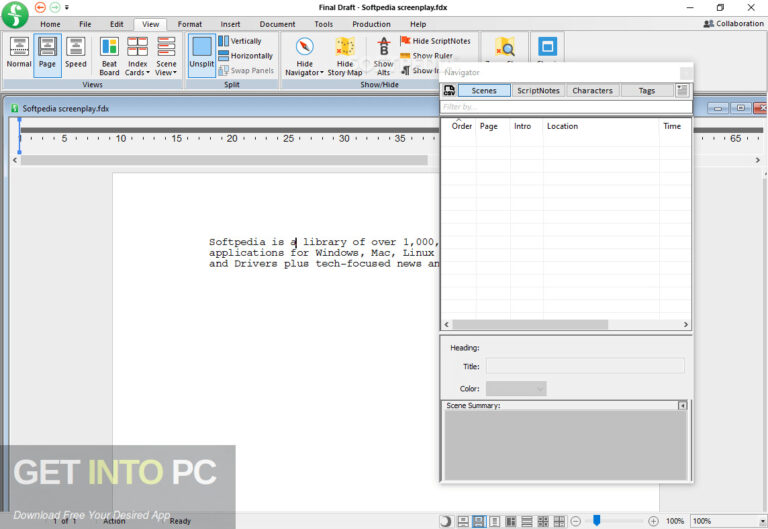Open the Format ribbon tab
The image size is (768, 529).
click(x=190, y=24)
